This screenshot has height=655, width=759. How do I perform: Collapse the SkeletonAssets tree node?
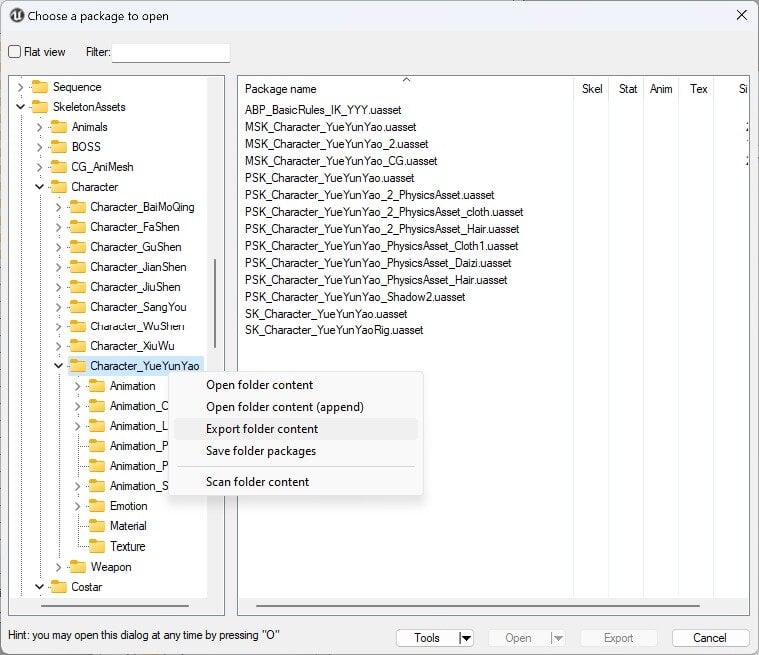20,107
